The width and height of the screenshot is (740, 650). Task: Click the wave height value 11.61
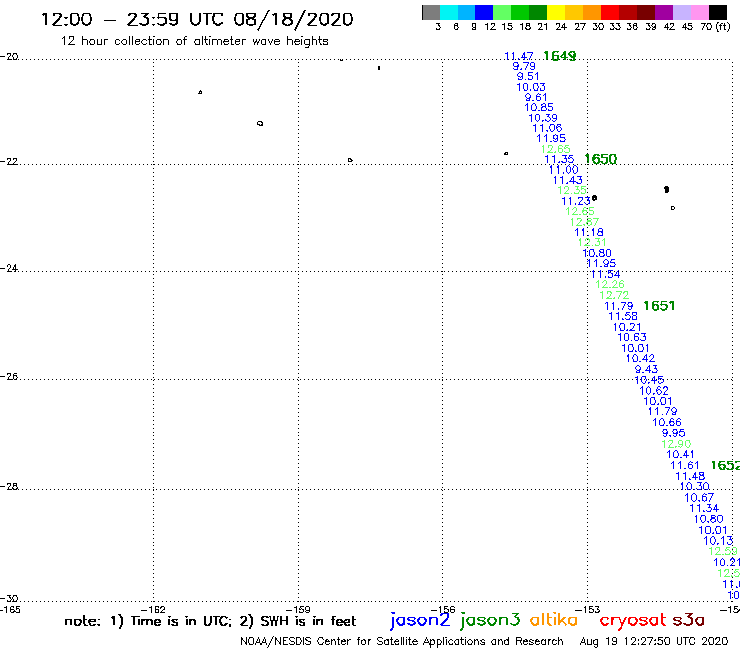(685, 465)
